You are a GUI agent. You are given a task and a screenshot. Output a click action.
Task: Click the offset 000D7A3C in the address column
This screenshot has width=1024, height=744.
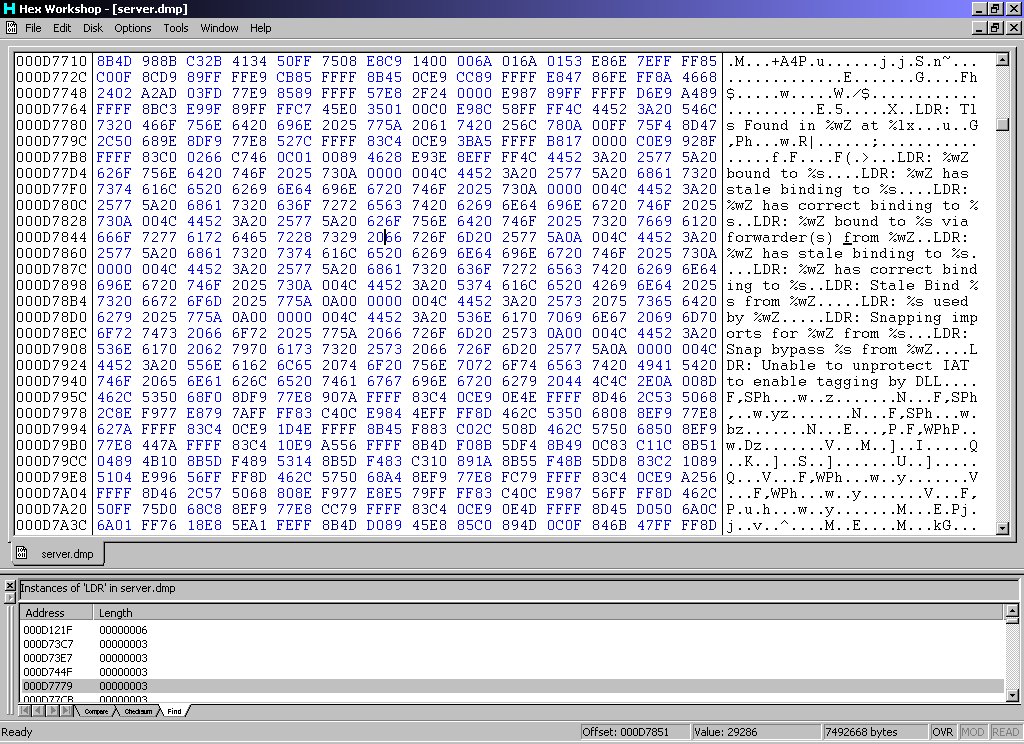pyautogui.click(x=52, y=525)
